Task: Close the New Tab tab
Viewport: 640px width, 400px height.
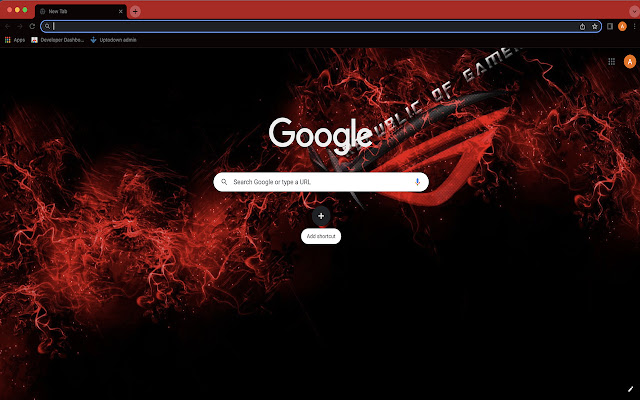Action: click(120, 11)
